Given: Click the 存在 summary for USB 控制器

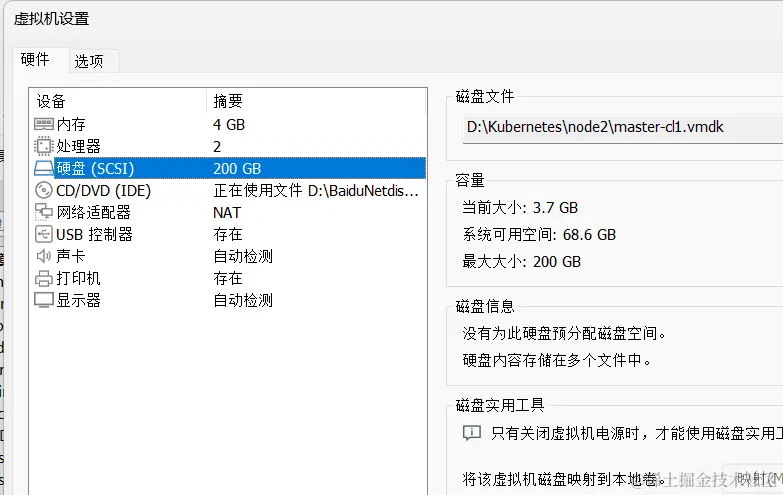Looking at the screenshot, I should point(228,234).
